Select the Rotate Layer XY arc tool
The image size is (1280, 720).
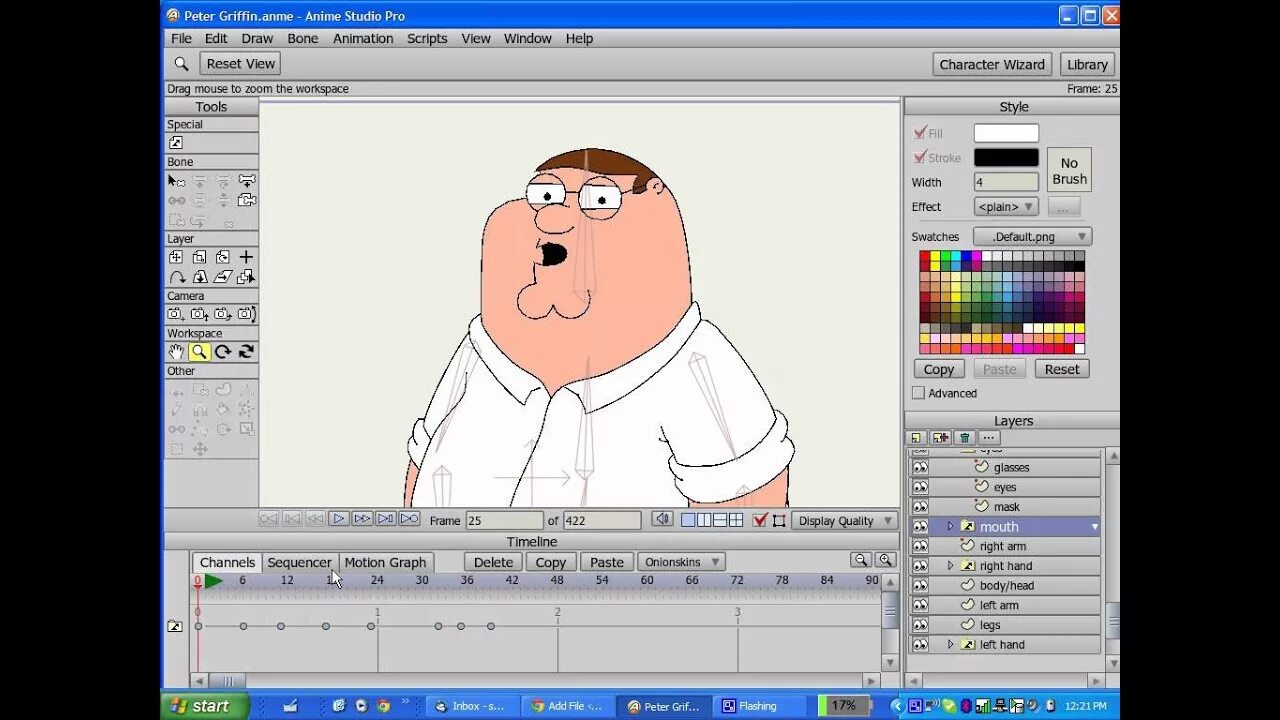176,277
